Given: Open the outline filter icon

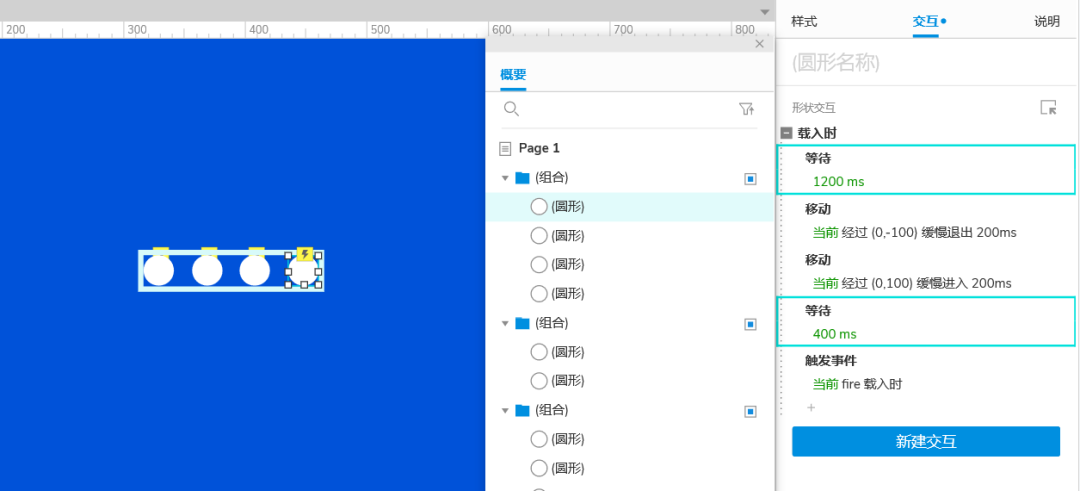Looking at the screenshot, I should pyautogui.click(x=746, y=109).
